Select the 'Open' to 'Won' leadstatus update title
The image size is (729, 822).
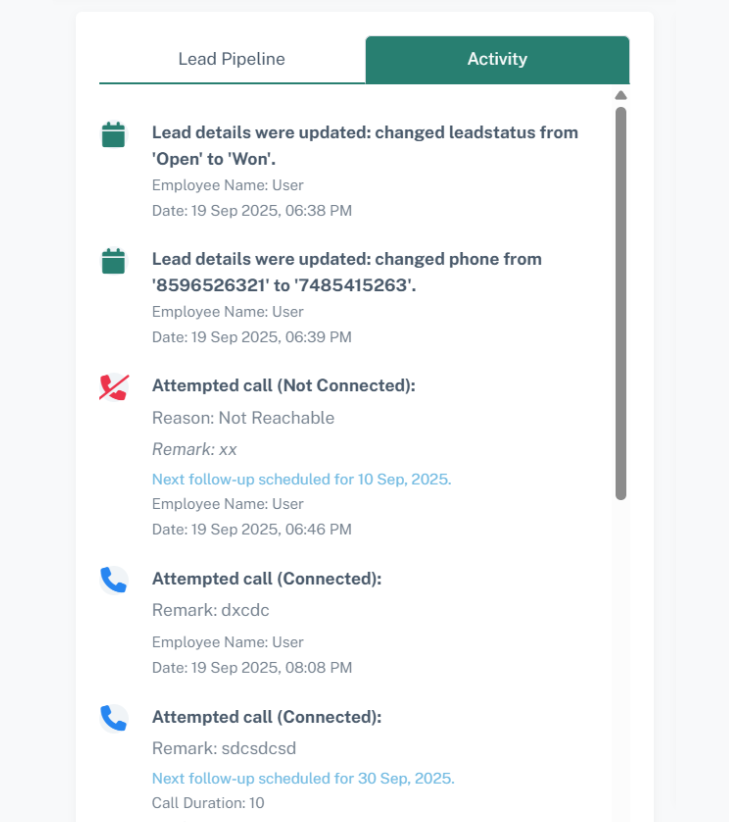(x=365, y=145)
